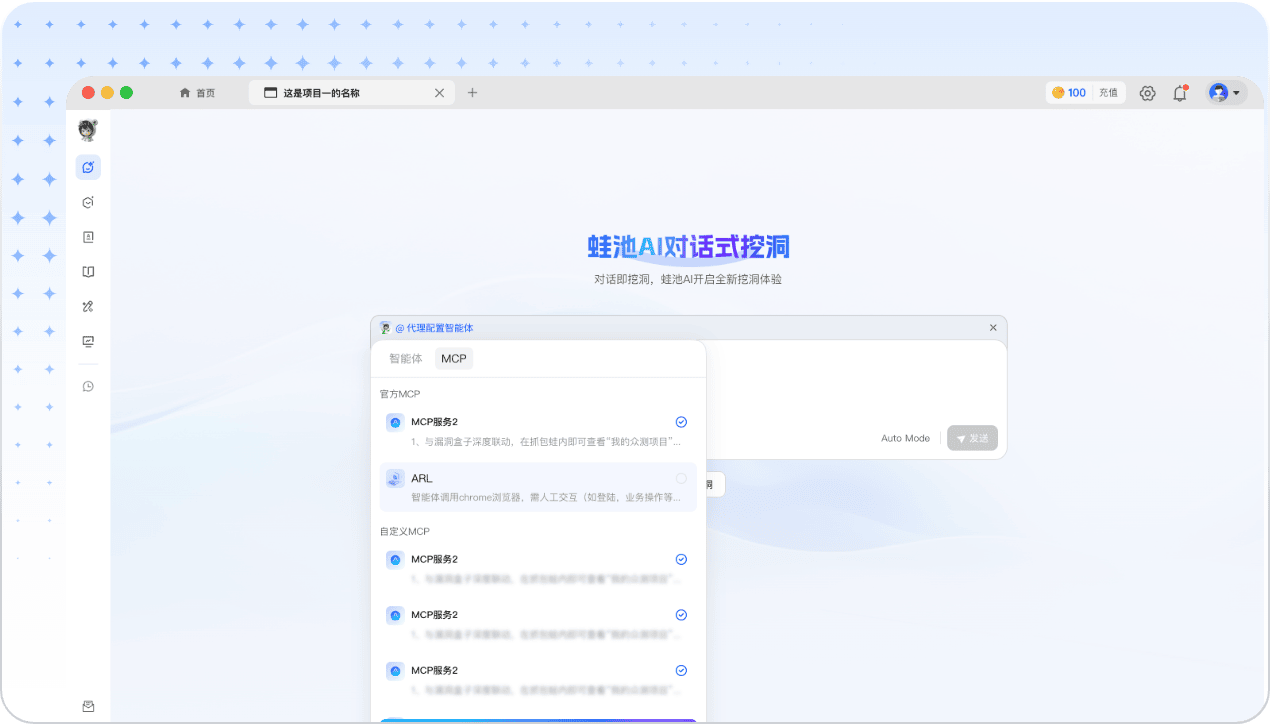
Task: Switch to the 智能体 tab
Action: click(406, 358)
